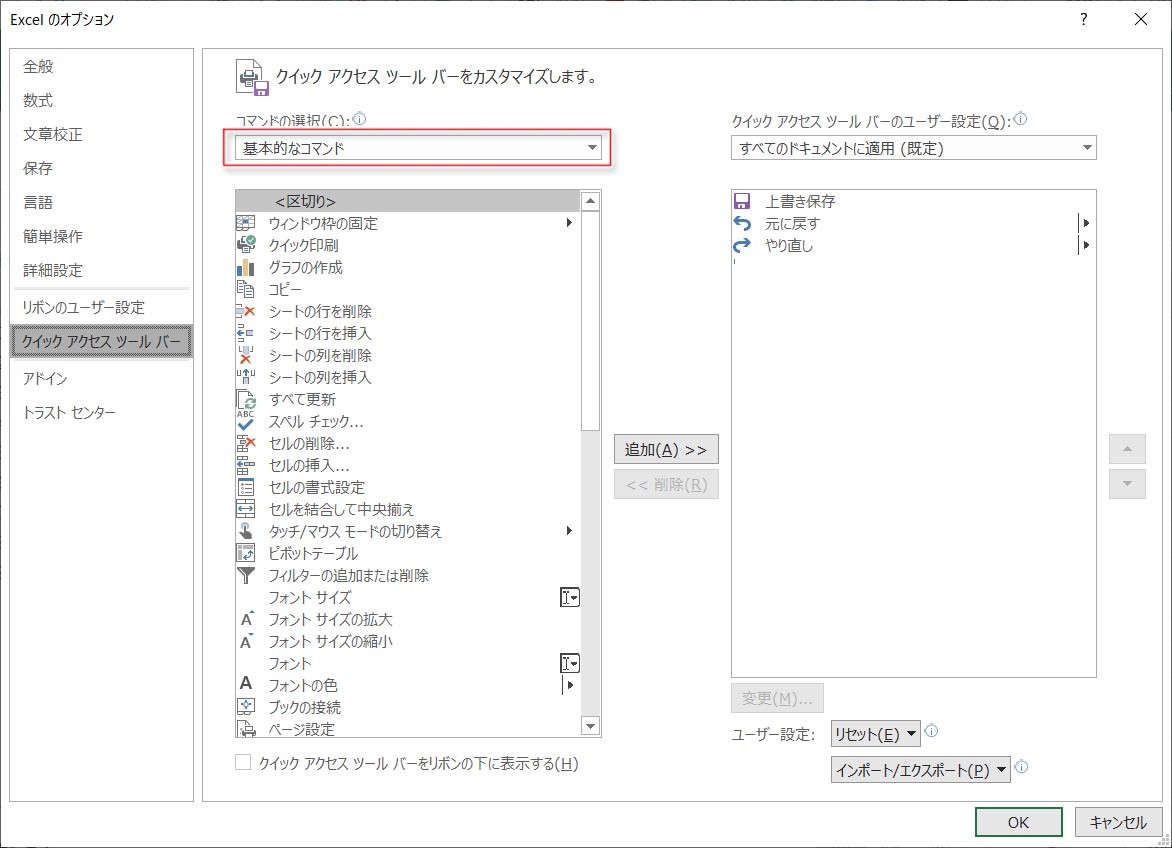
Task: Expand フォントの色 split arrow
Action: click(x=570, y=684)
